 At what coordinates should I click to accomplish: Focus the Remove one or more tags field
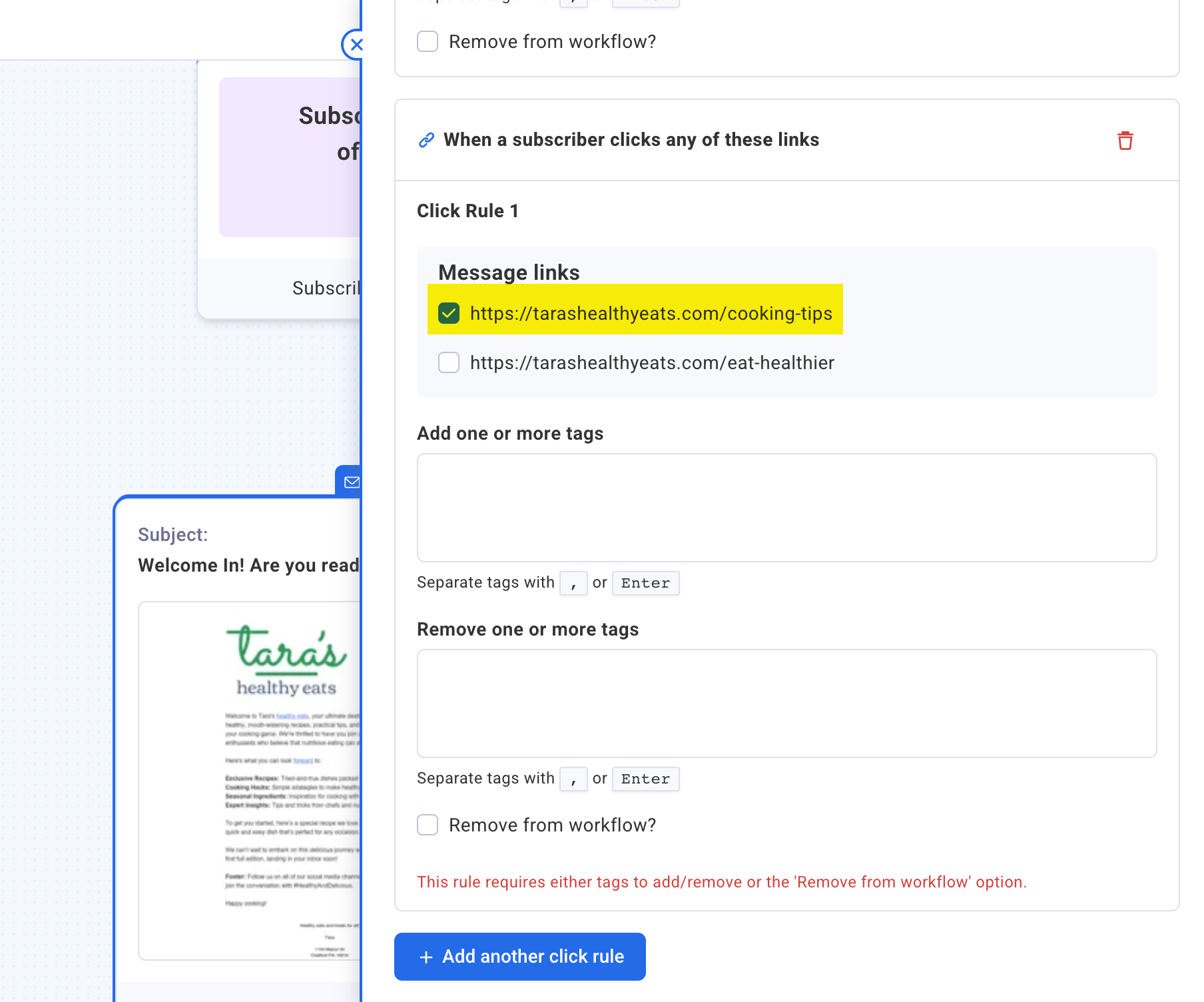click(786, 704)
